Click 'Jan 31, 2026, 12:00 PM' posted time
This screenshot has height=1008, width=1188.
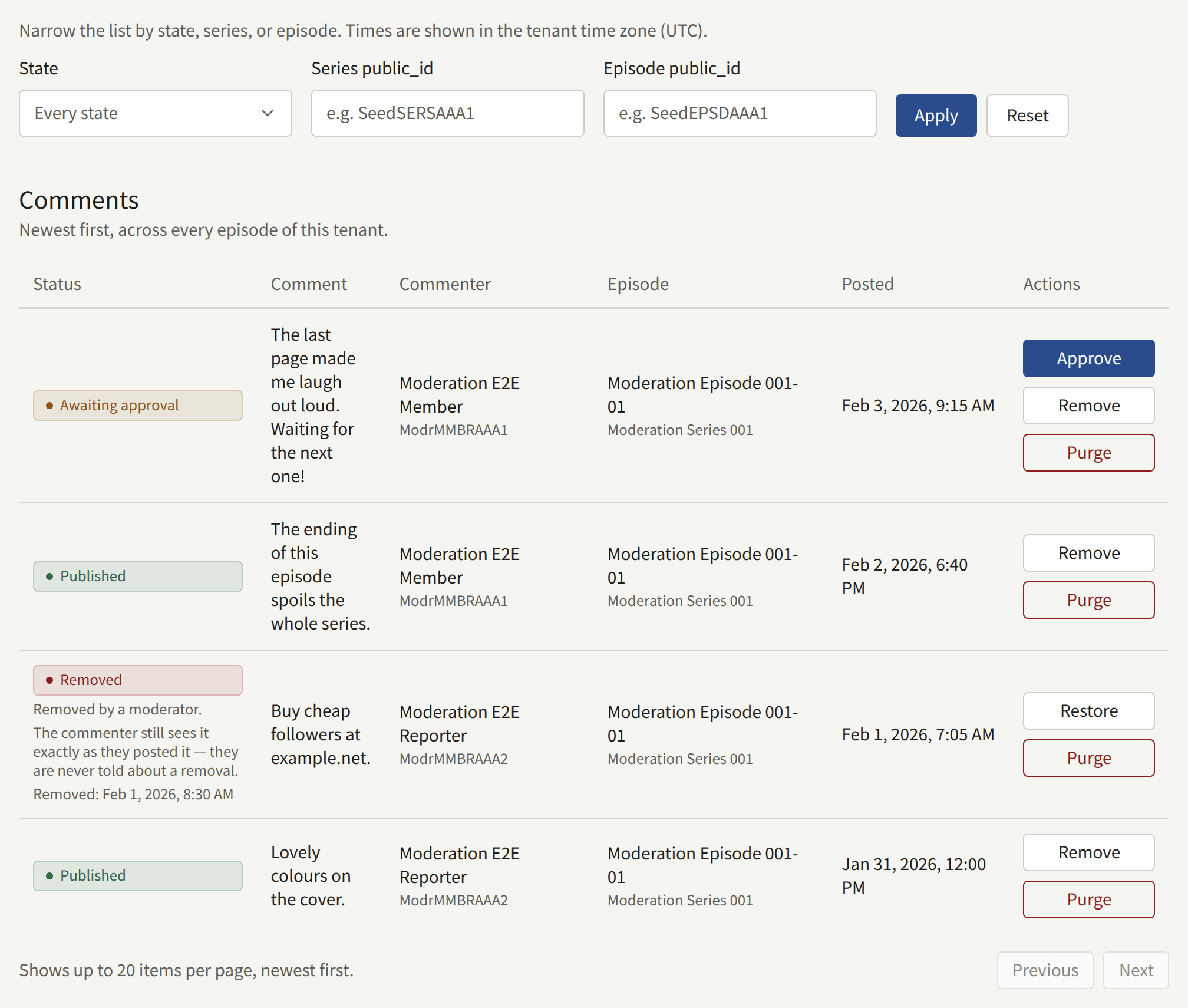tap(913, 876)
